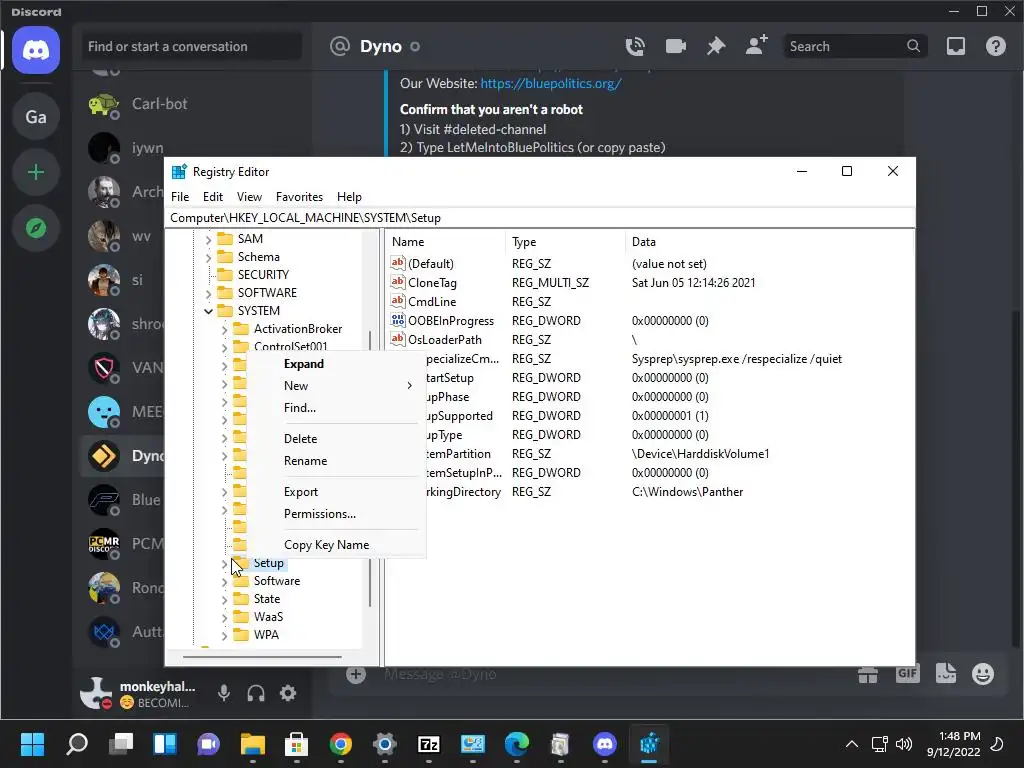Open Discord home direct messages icon

pyautogui.click(x=36, y=50)
